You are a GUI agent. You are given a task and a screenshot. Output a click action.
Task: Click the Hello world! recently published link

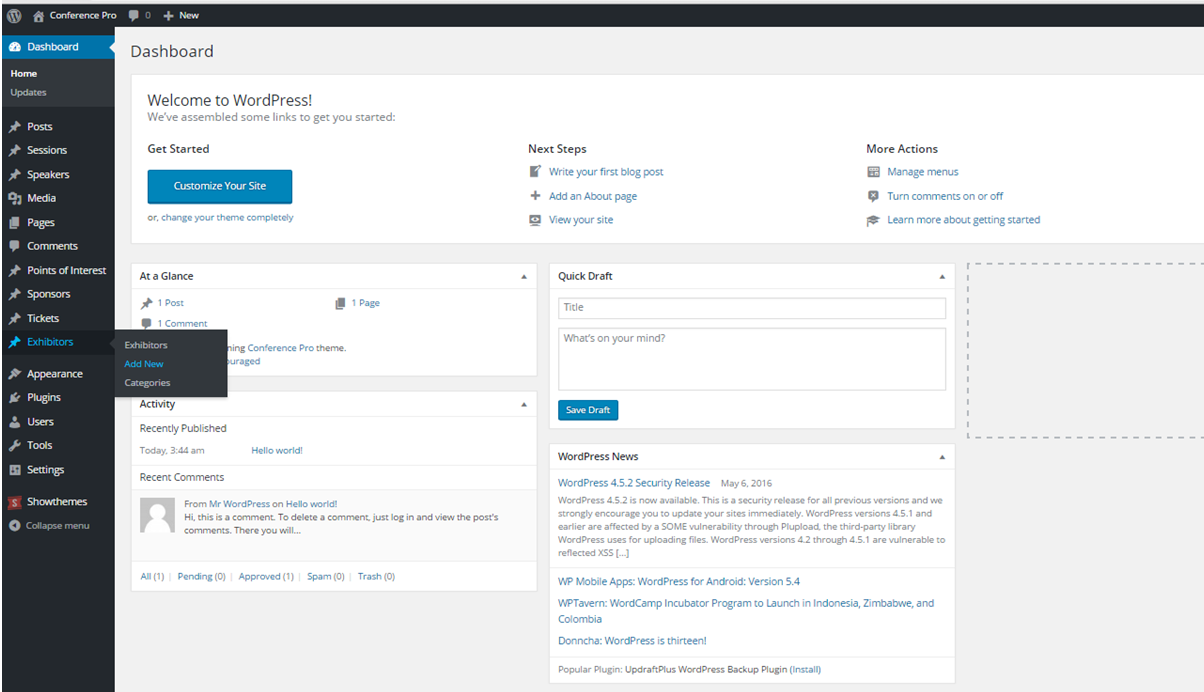click(277, 451)
